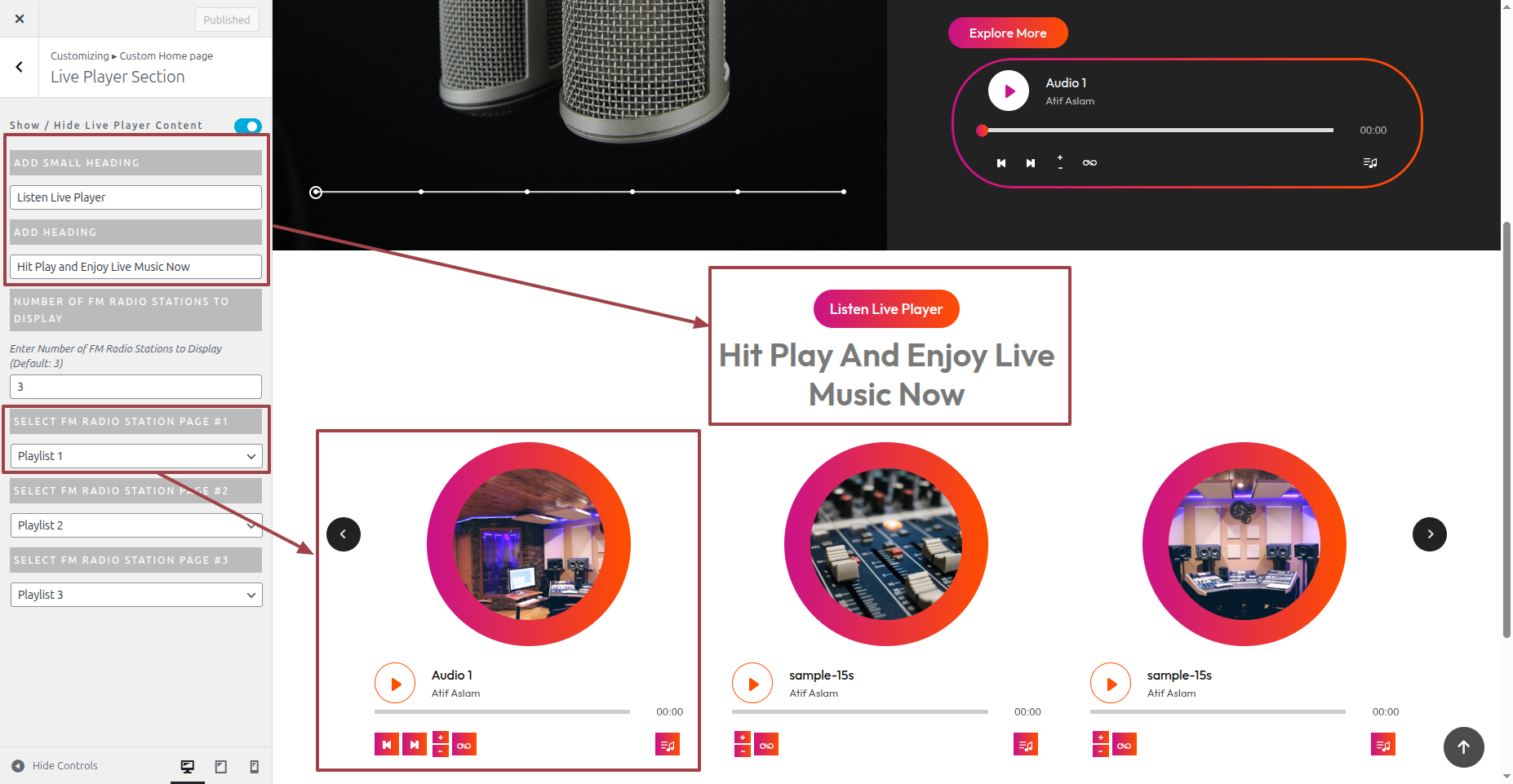This screenshot has width=1513, height=784.
Task: Skip to next track in top player
Action: tap(1031, 163)
